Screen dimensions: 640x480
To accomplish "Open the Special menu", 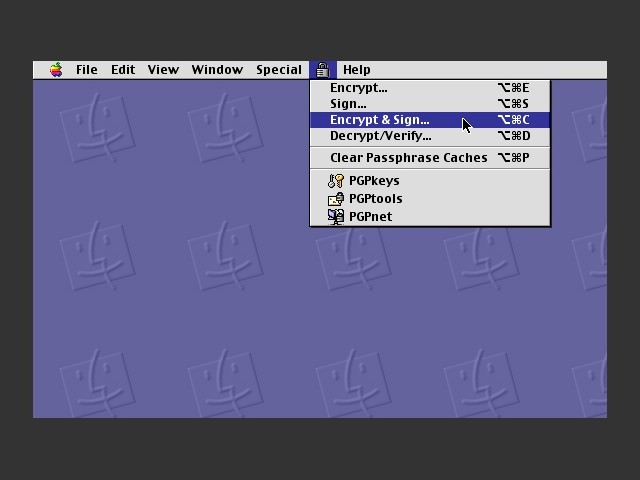I will 279,70.
